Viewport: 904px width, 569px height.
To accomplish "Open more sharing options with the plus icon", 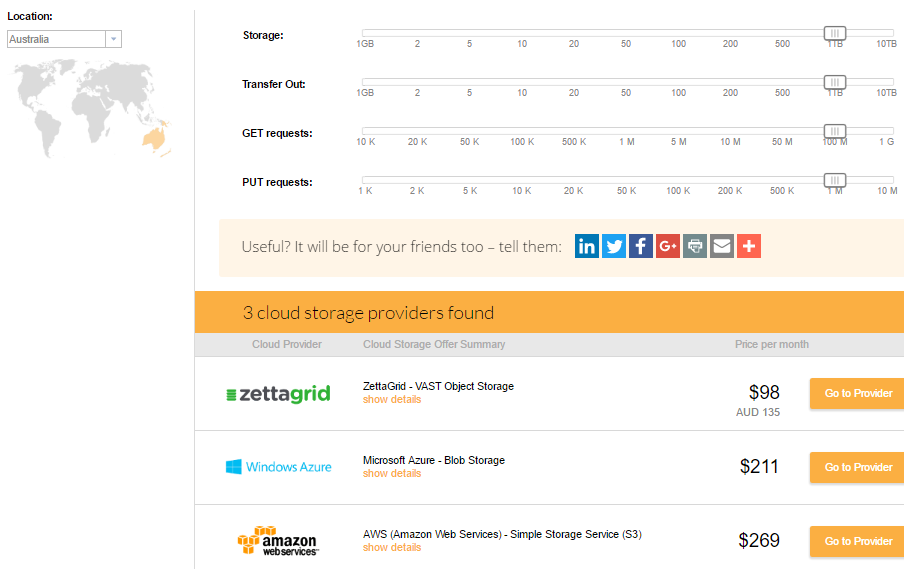I will 749,246.
